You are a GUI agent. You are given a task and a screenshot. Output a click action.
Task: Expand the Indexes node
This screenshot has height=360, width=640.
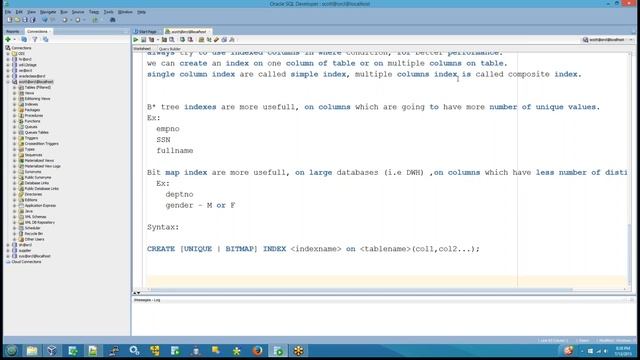(x=15, y=104)
